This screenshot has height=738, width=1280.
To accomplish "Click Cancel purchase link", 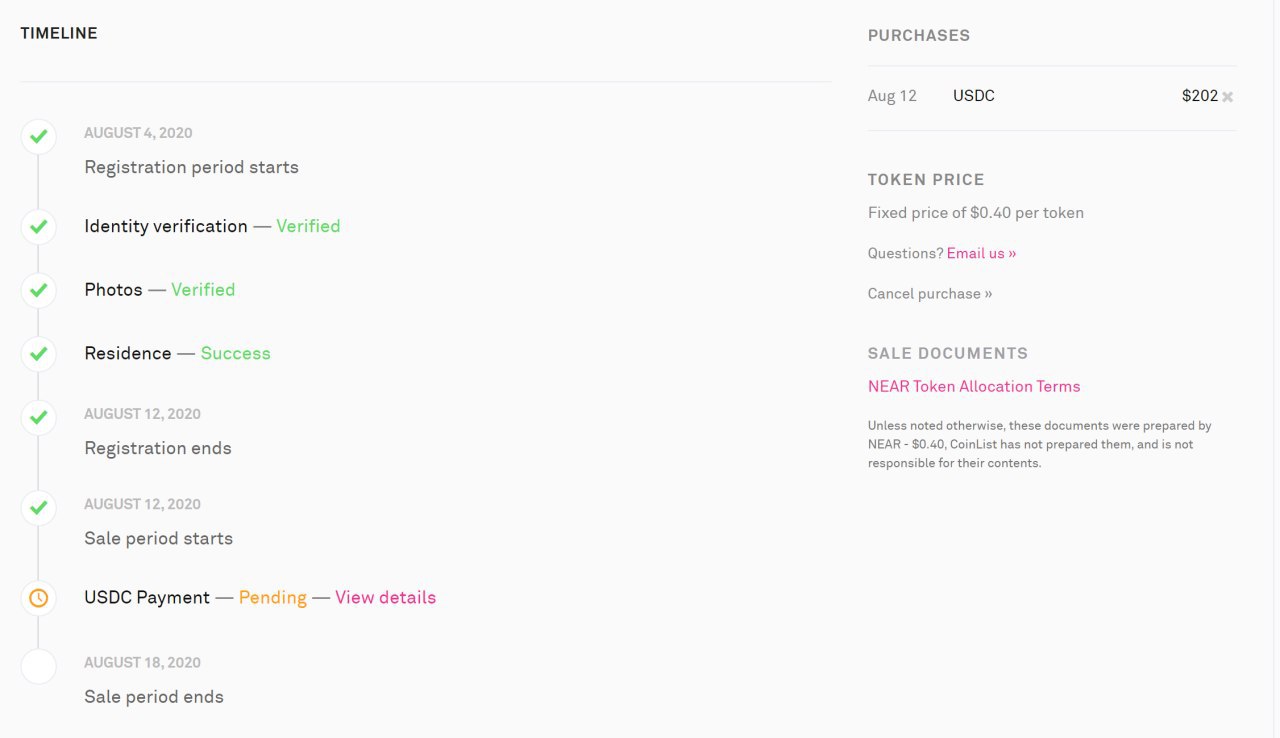I will (930, 293).
